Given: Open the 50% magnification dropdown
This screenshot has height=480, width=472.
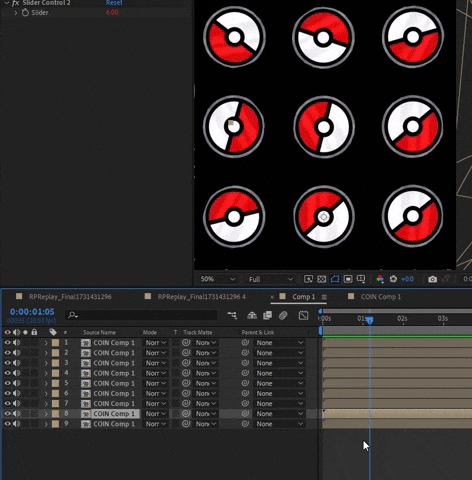Looking at the screenshot, I should (x=218, y=279).
